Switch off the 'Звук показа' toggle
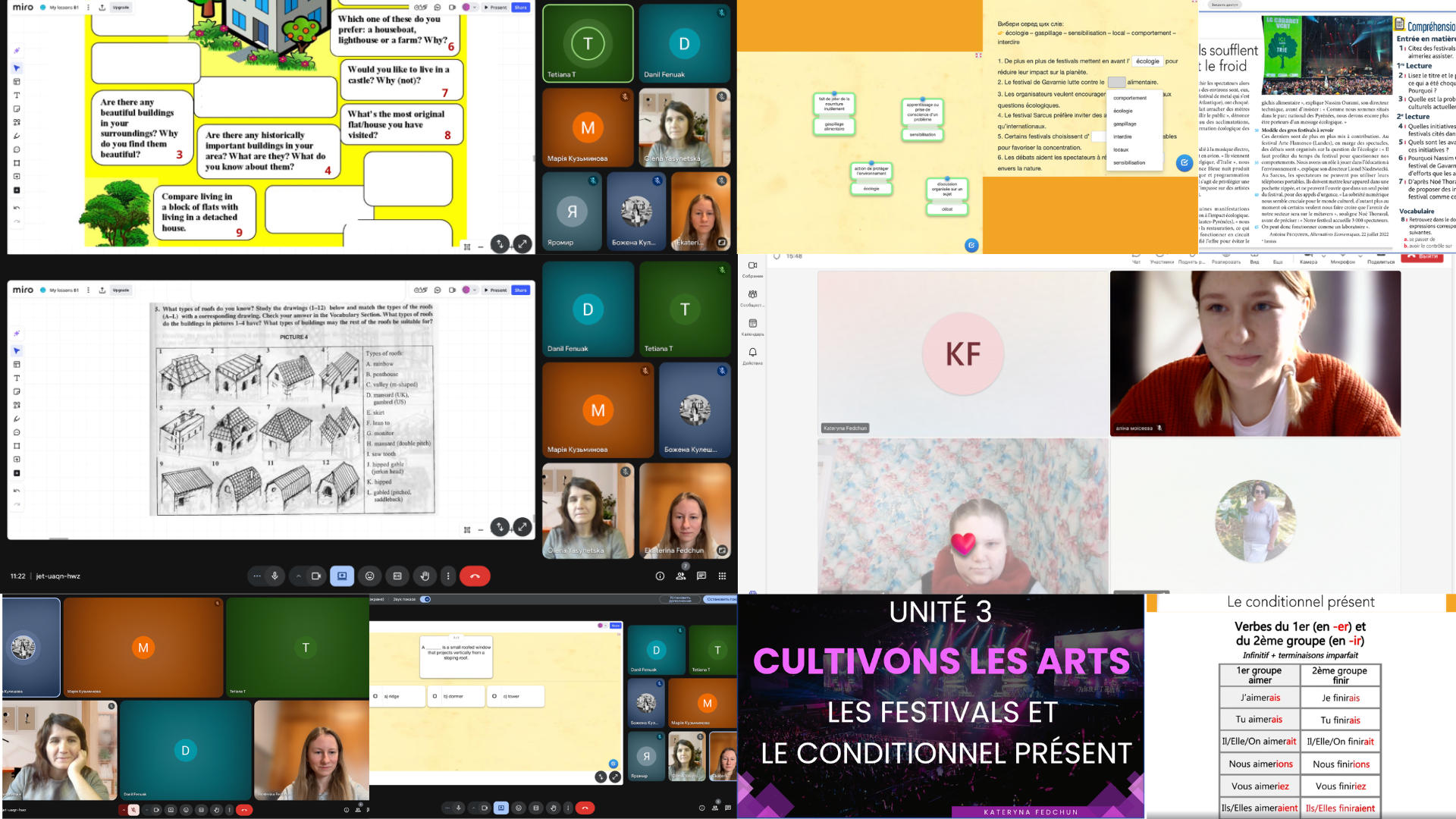1456x819 pixels. [425, 599]
